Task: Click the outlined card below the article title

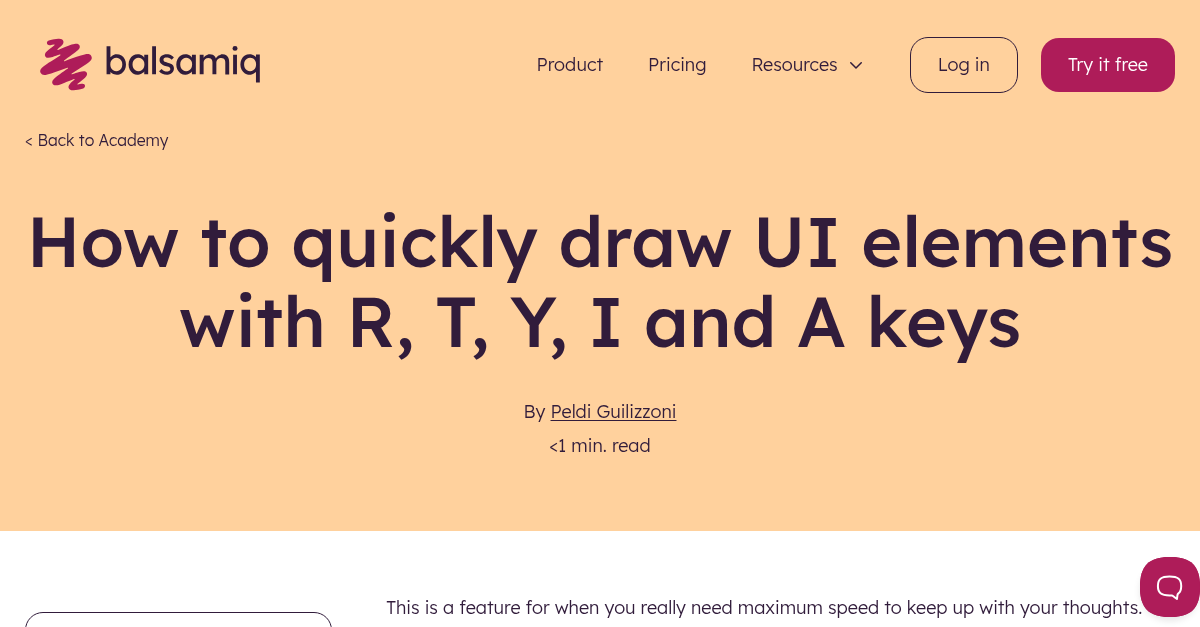Action: [178, 623]
